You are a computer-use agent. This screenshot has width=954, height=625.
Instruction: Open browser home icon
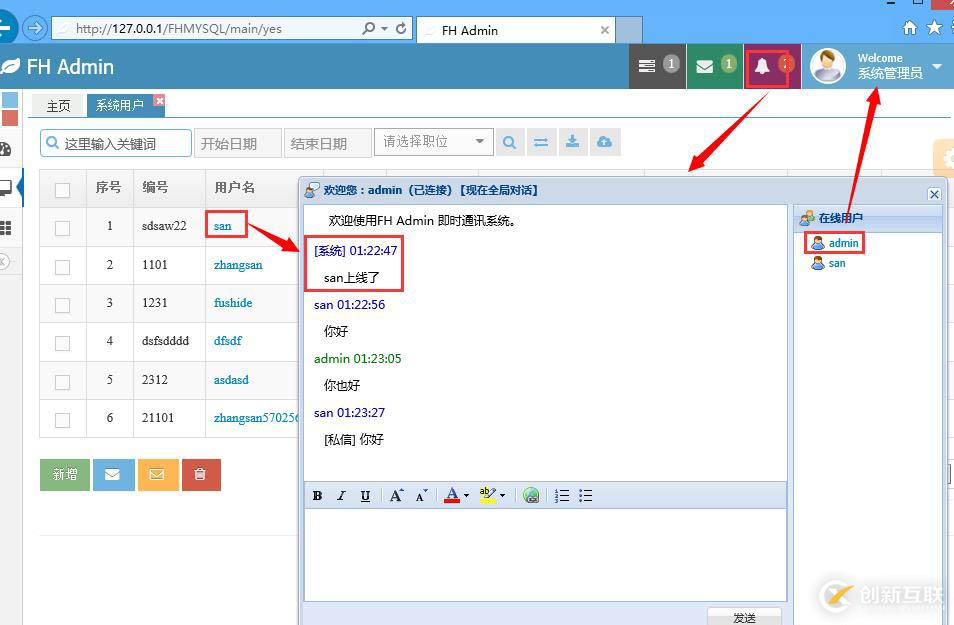pos(910,28)
